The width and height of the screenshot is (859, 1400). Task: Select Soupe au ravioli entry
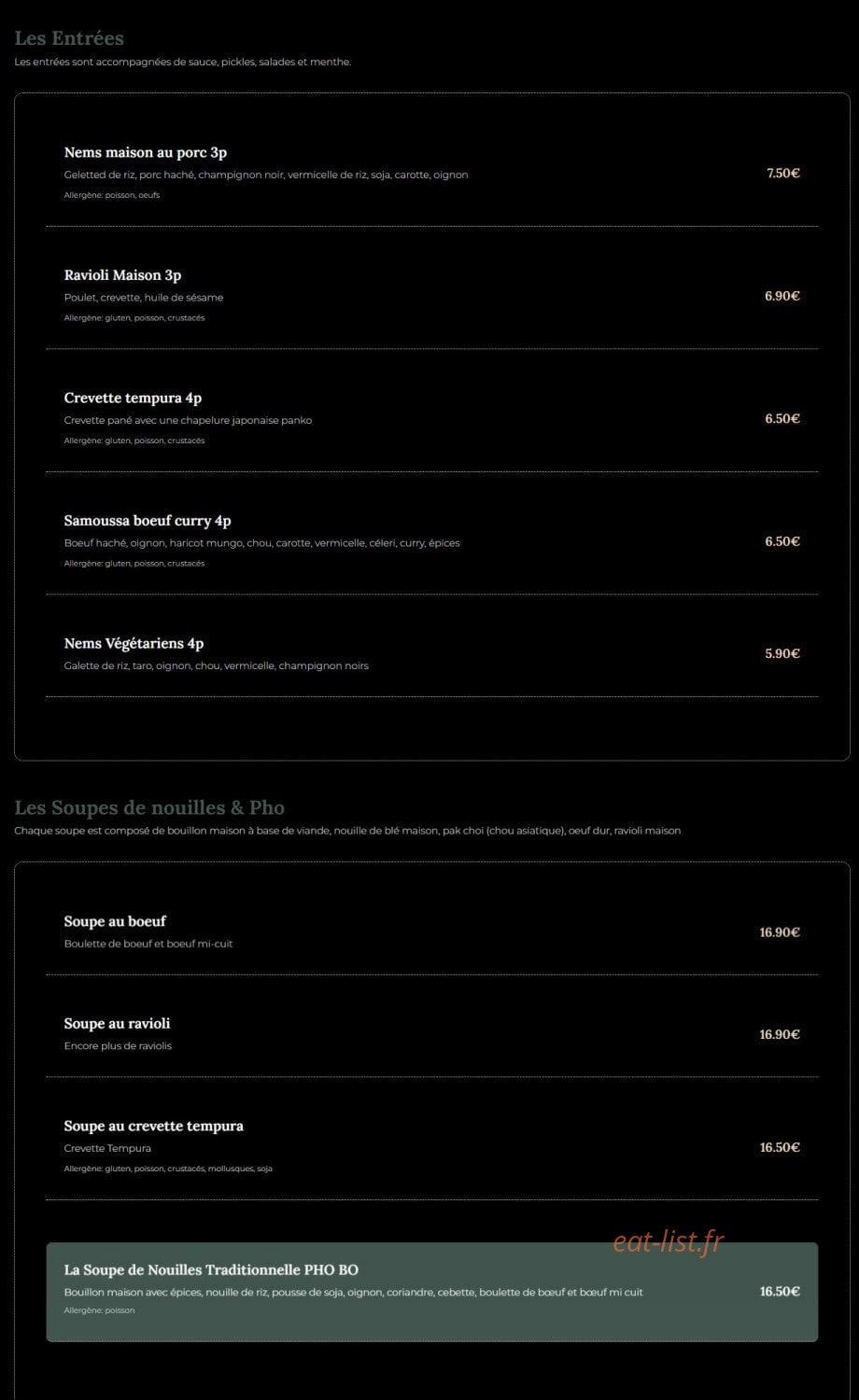[x=432, y=1034]
